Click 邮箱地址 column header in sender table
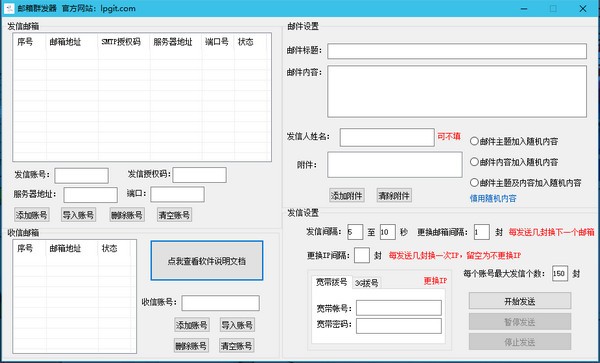This screenshot has width=600, height=363. (x=72, y=42)
